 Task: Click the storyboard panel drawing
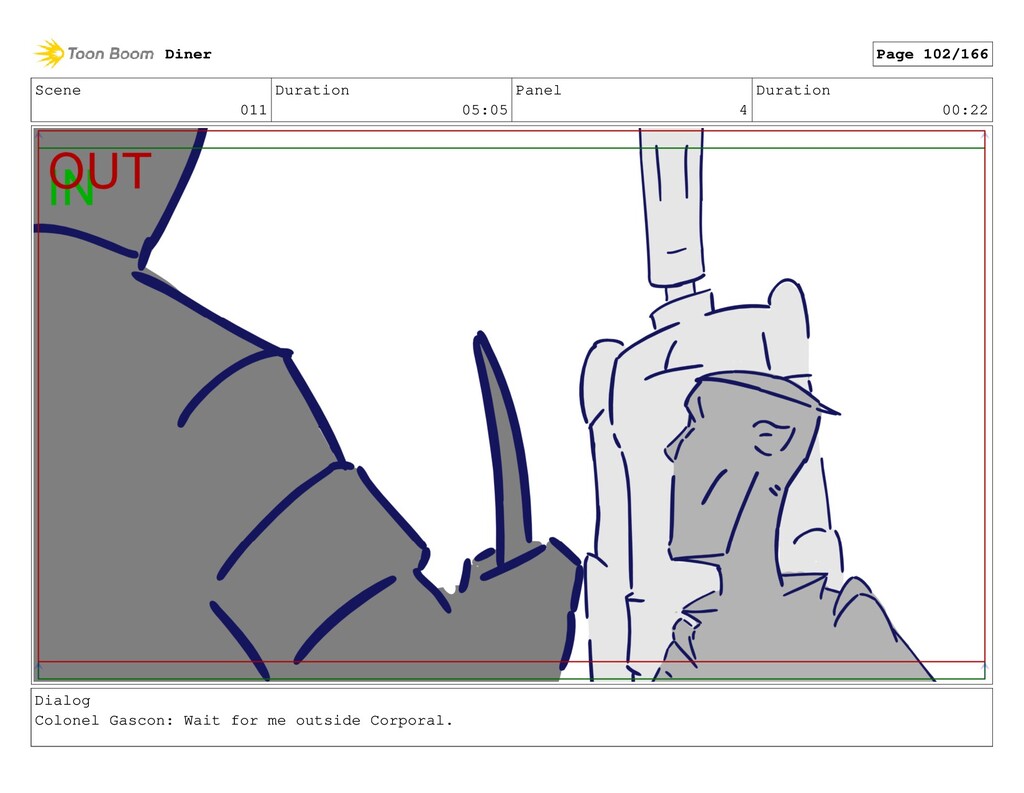pos(511,404)
